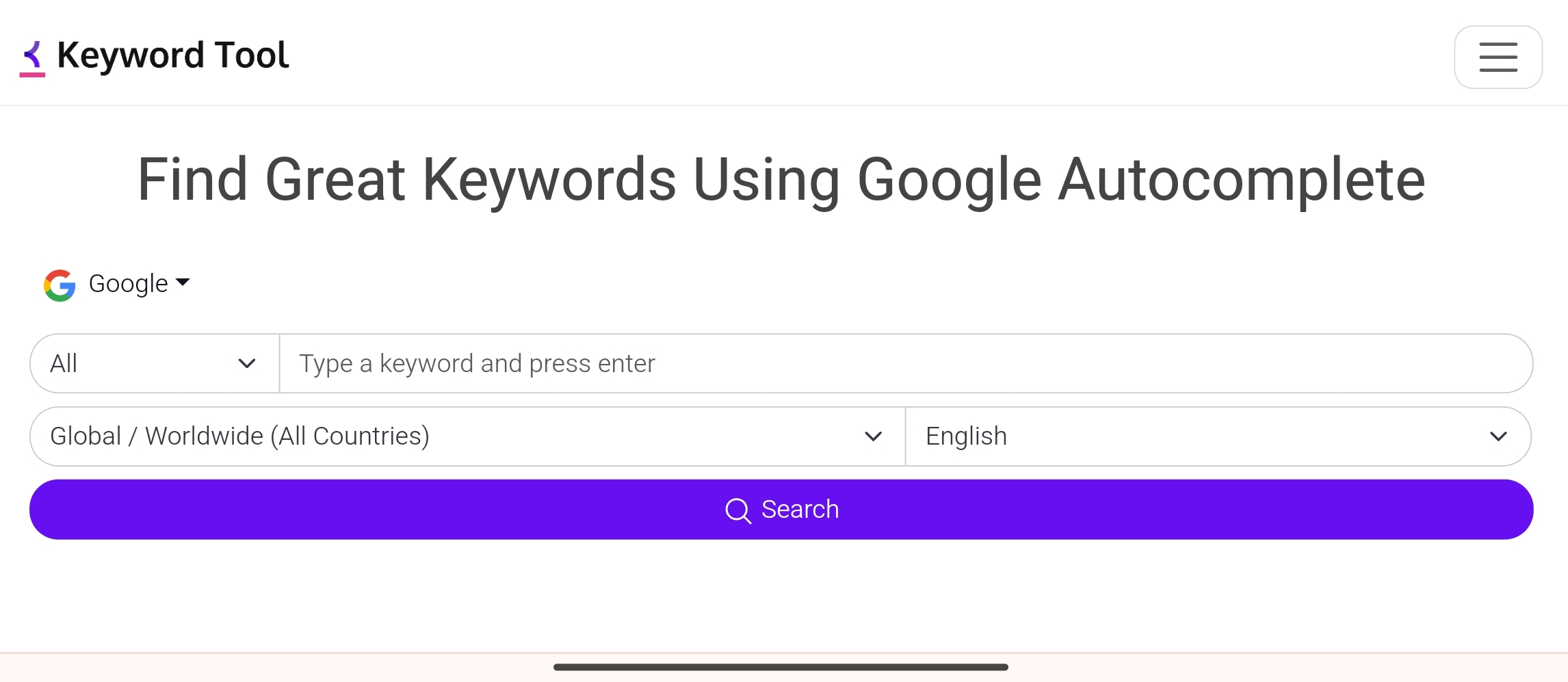Click the chevron arrow in the All selector
The height and width of the screenshot is (682, 1568).
tap(246, 363)
